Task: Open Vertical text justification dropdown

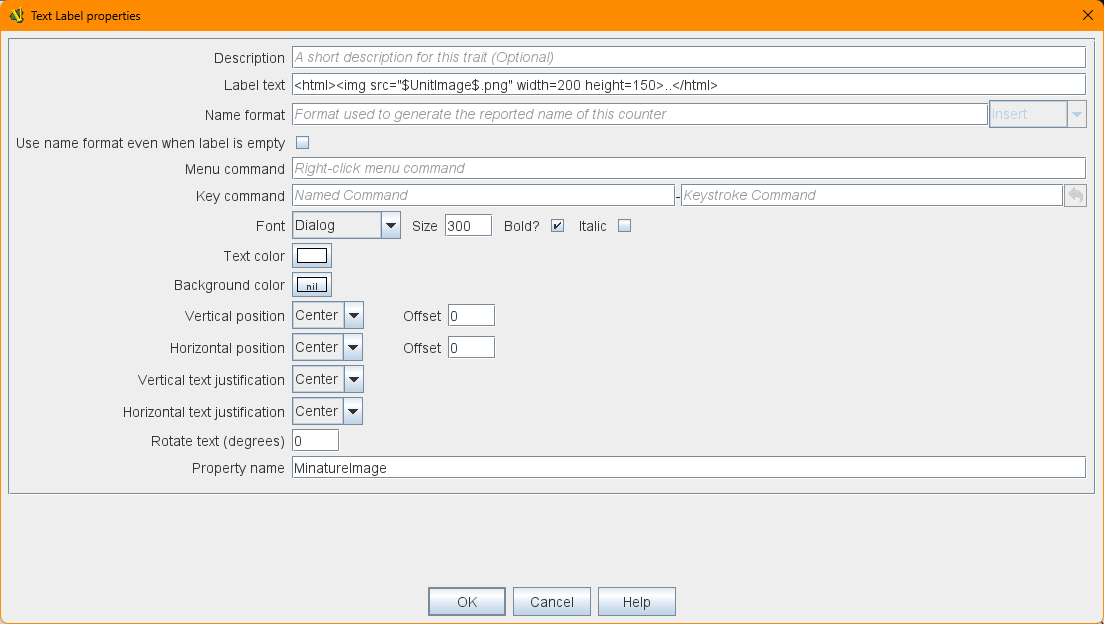Action: click(x=353, y=380)
